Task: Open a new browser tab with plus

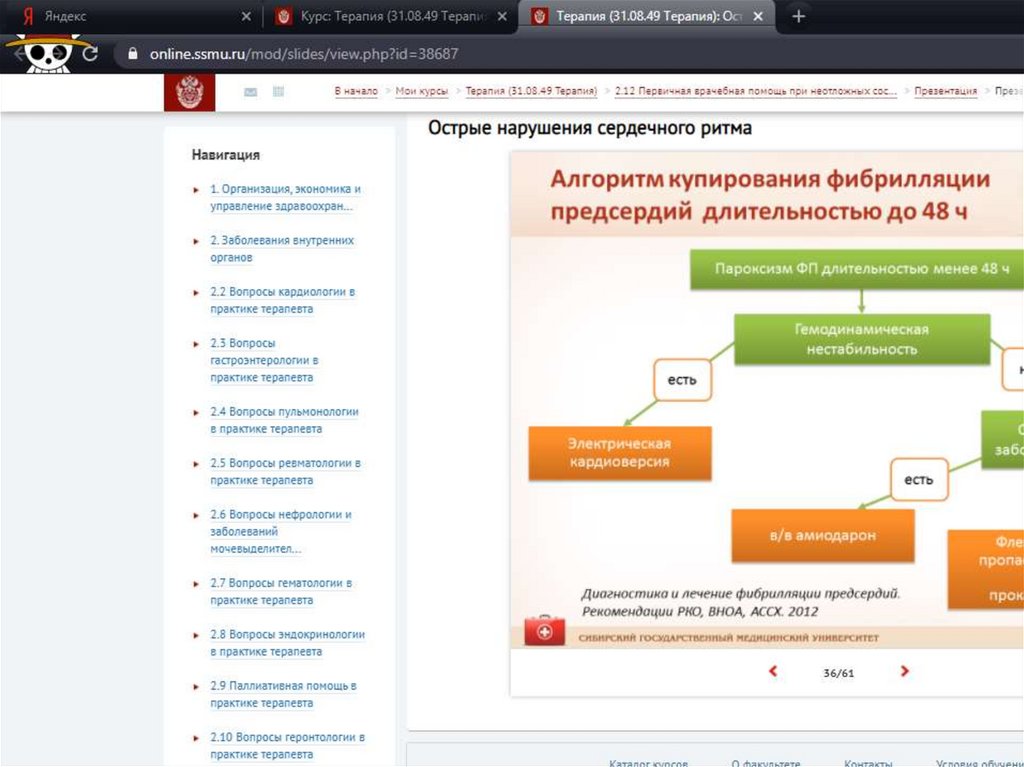Action: (x=798, y=16)
